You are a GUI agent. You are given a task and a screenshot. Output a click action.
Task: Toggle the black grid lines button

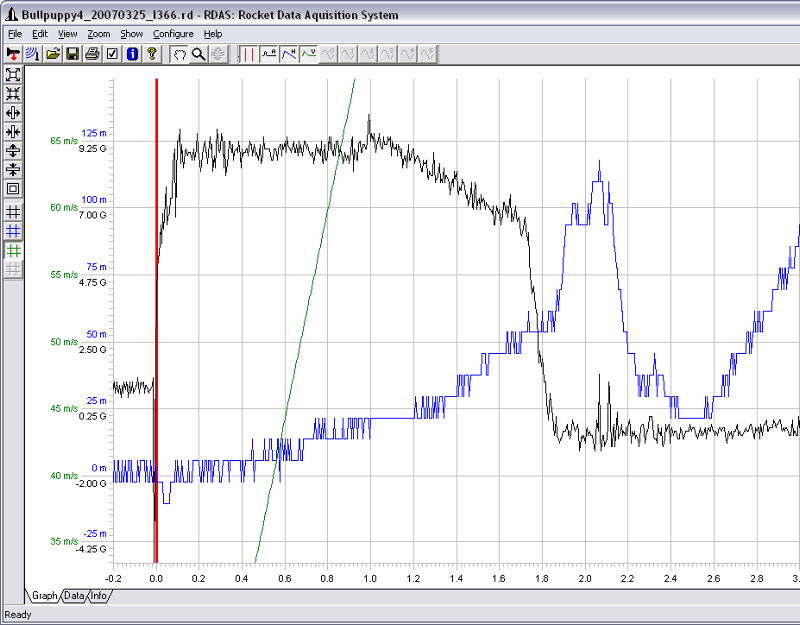click(13, 212)
